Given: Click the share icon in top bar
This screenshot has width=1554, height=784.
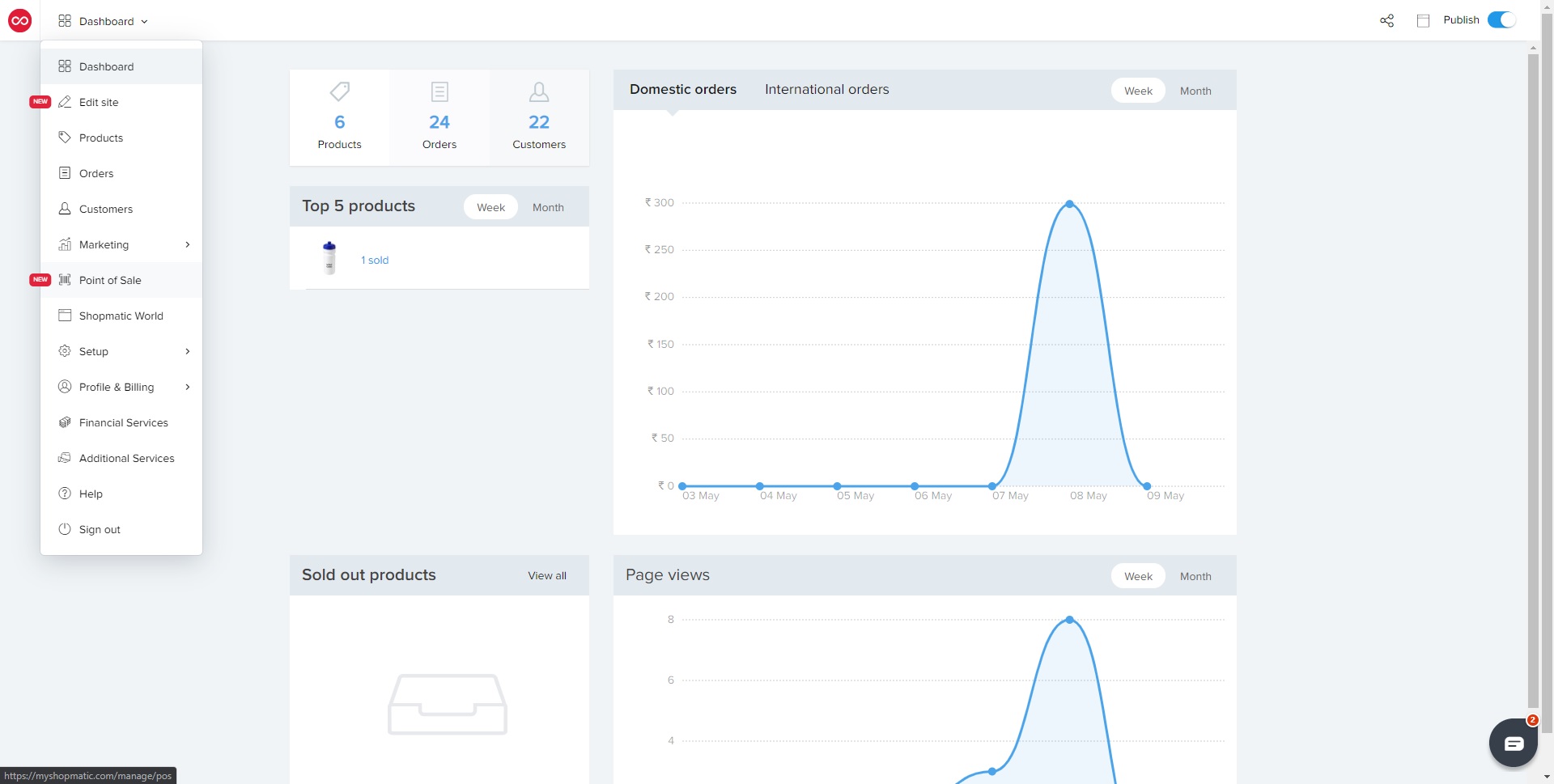Looking at the screenshot, I should (1386, 21).
